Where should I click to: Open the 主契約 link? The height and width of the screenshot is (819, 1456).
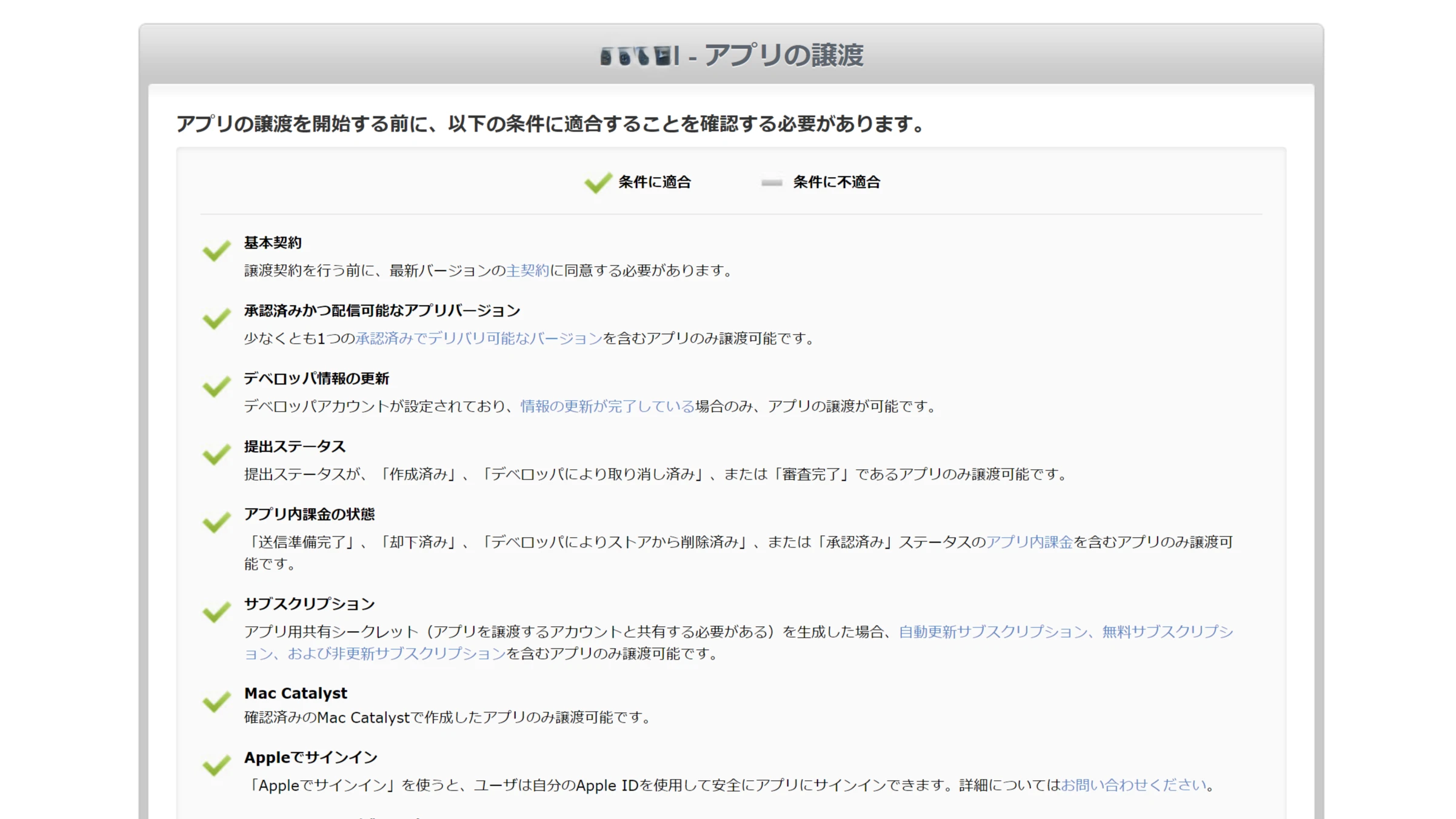pos(527,271)
